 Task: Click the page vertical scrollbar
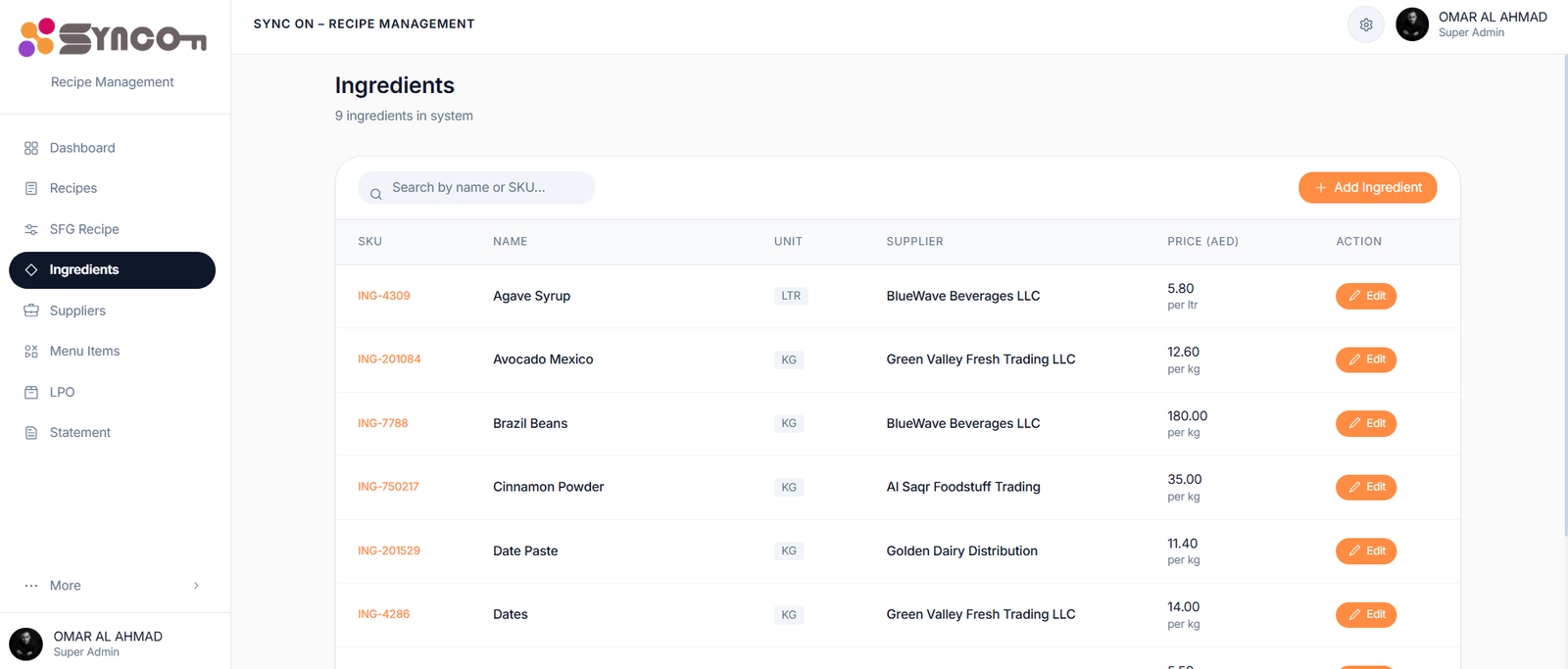point(1565,294)
